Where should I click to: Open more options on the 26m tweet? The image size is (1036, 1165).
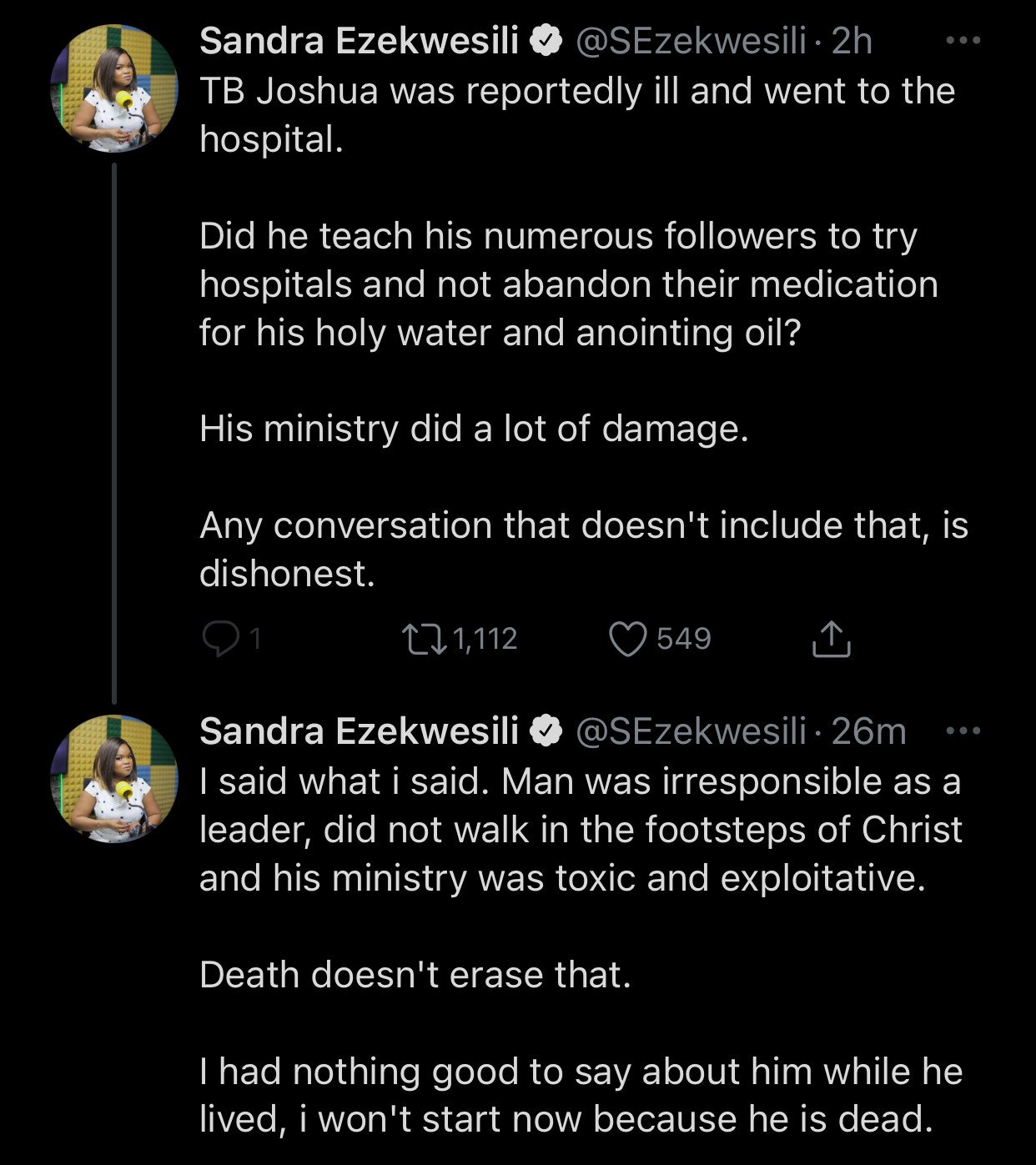(x=963, y=731)
